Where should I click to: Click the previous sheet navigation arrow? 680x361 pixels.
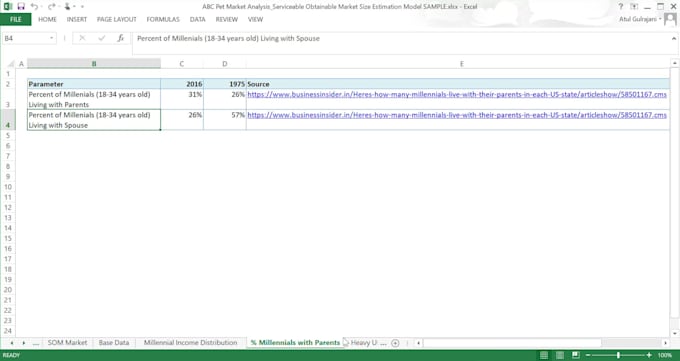[12, 343]
